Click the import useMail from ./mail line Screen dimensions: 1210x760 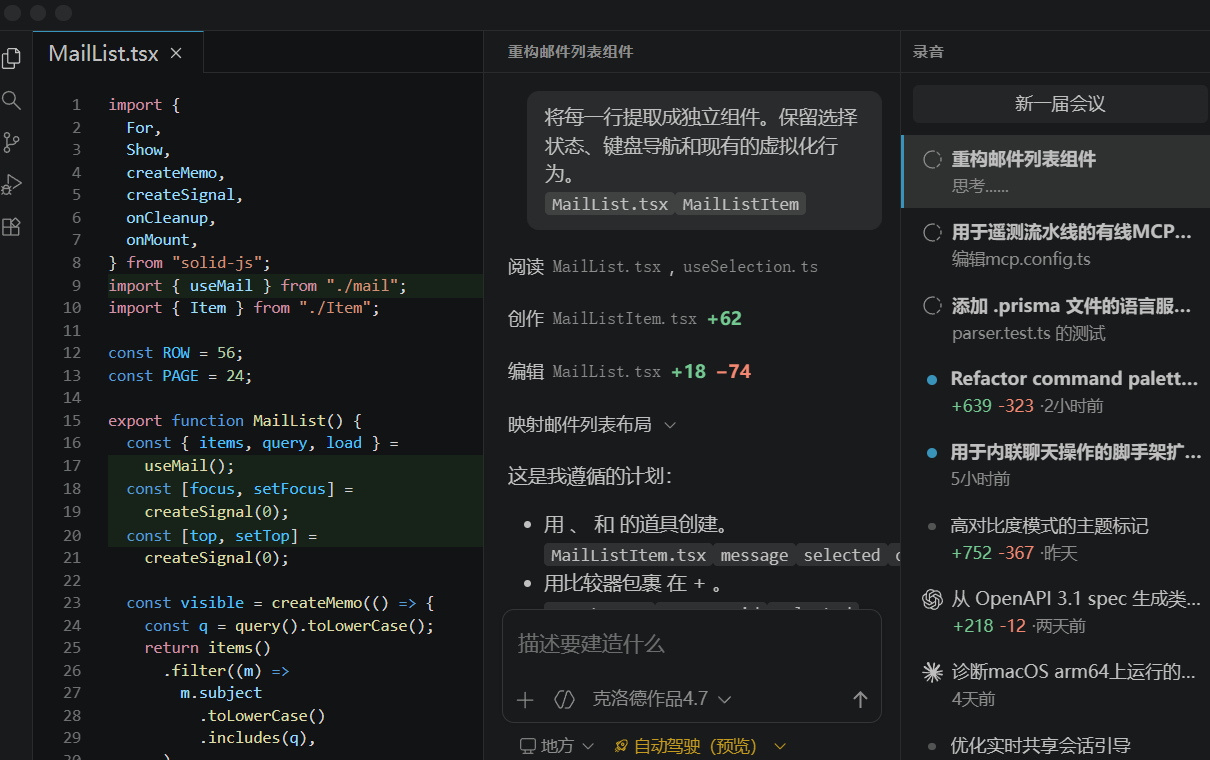(258, 286)
